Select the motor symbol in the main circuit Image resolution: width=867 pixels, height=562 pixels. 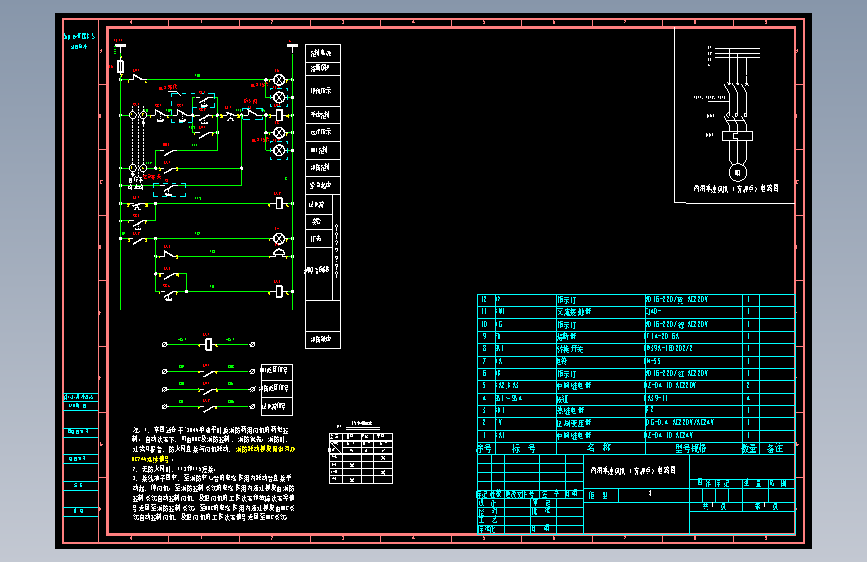738,173
